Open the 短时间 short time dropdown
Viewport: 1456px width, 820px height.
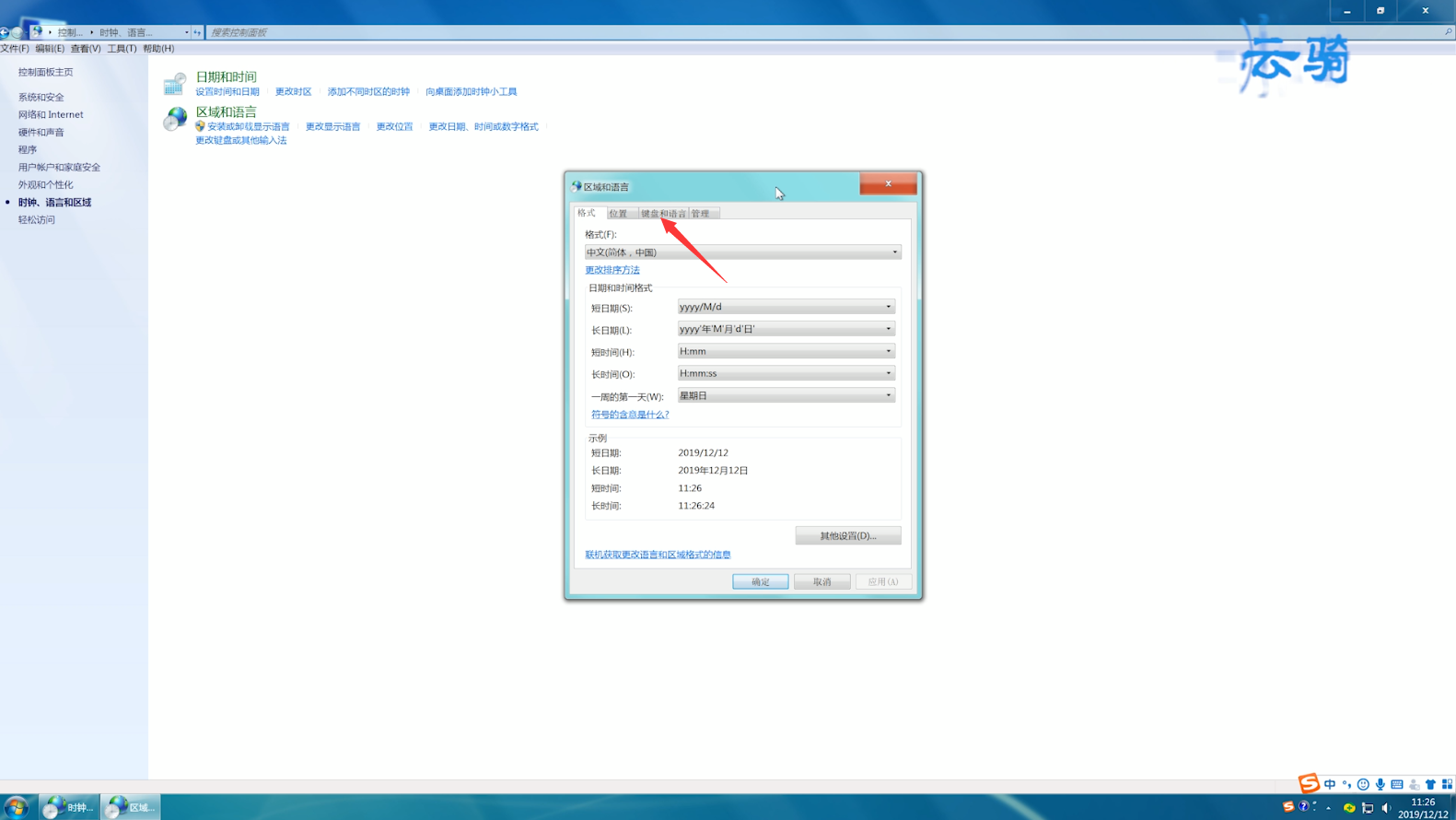coord(786,351)
